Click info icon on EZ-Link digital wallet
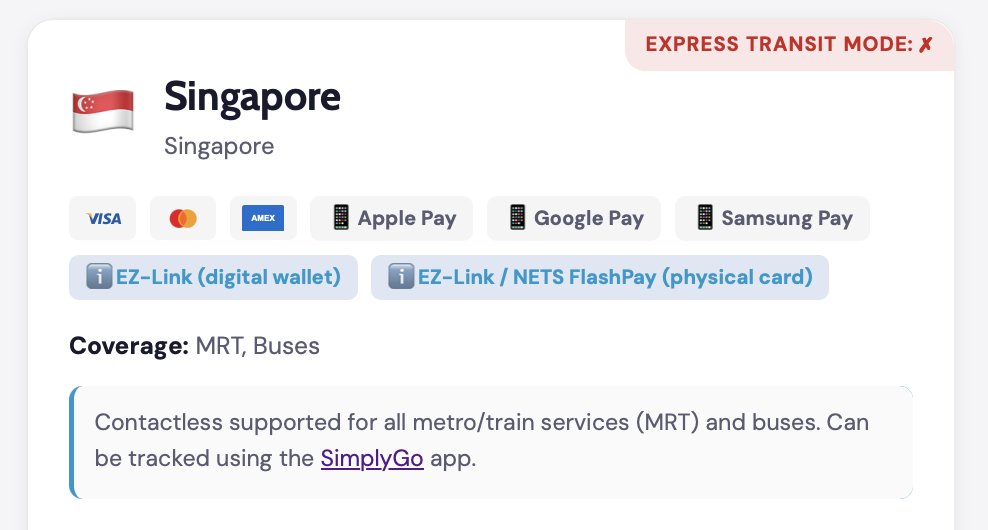This screenshot has width=988, height=530. tap(99, 277)
